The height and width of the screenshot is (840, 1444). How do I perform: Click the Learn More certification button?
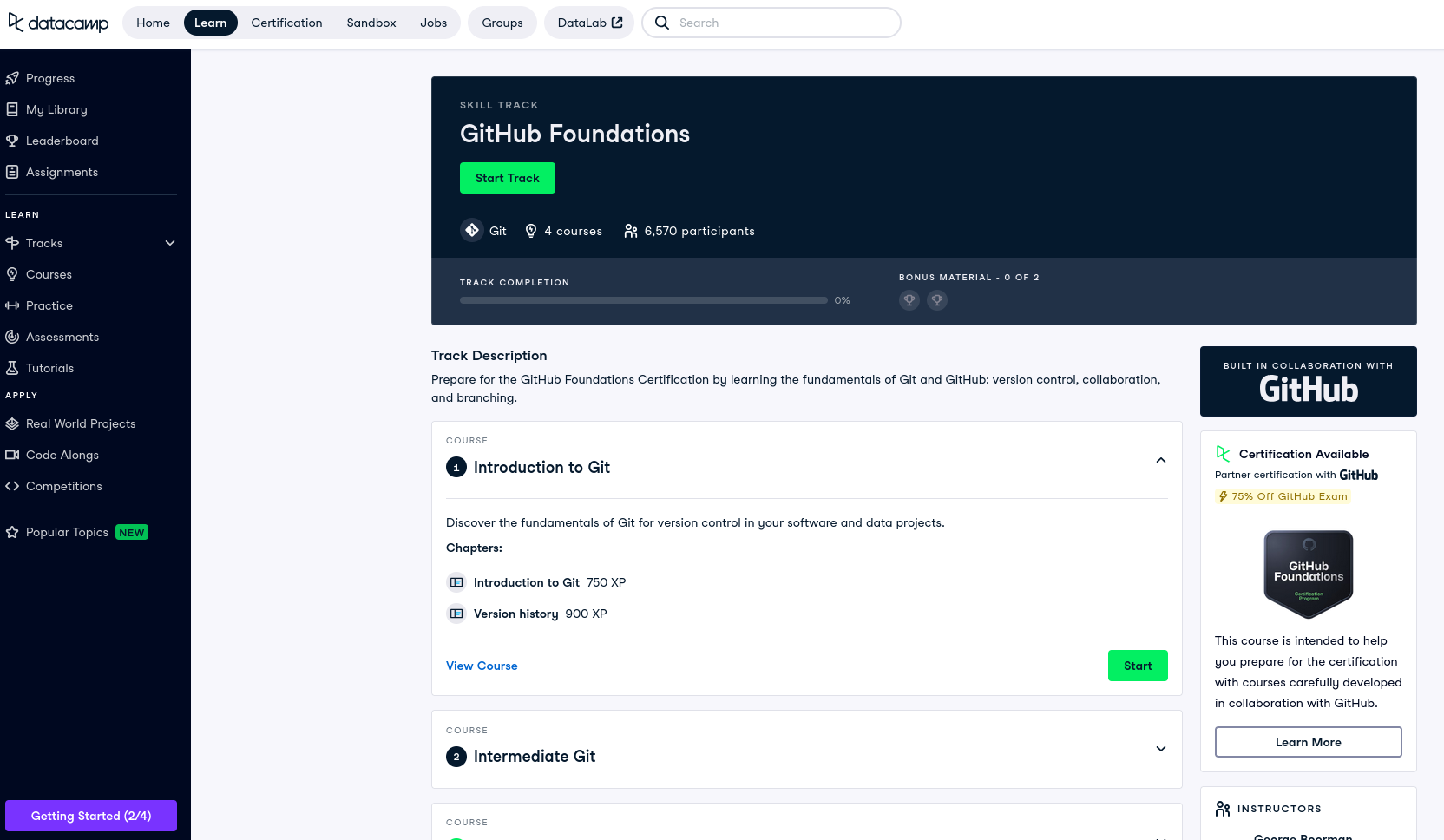(x=1308, y=742)
